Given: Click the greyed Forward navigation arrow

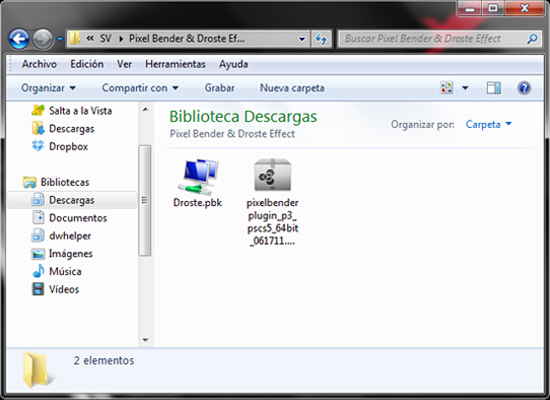Looking at the screenshot, I should (43, 39).
